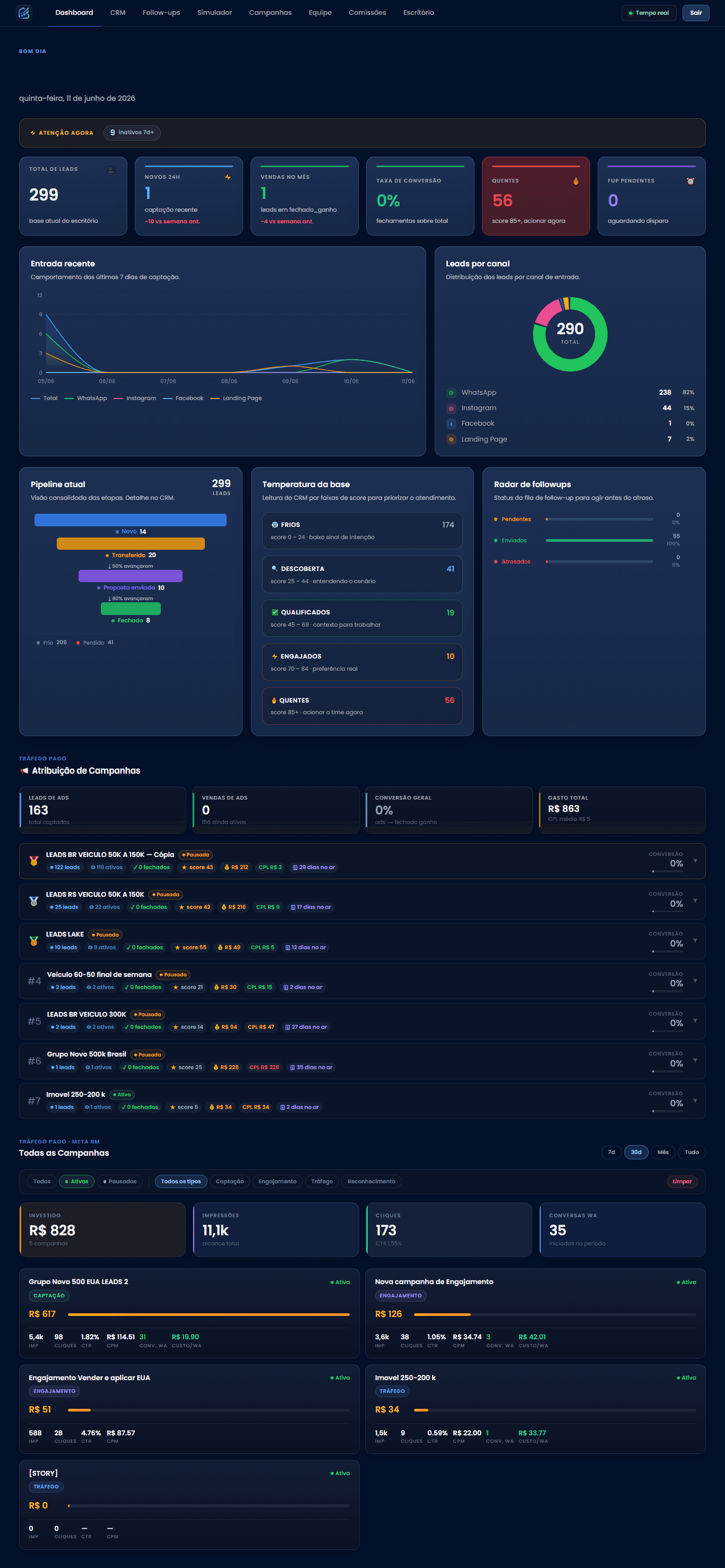Select the 7d period button
This screenshot has height=1568, width=725.
click(x=611, y=1153)
